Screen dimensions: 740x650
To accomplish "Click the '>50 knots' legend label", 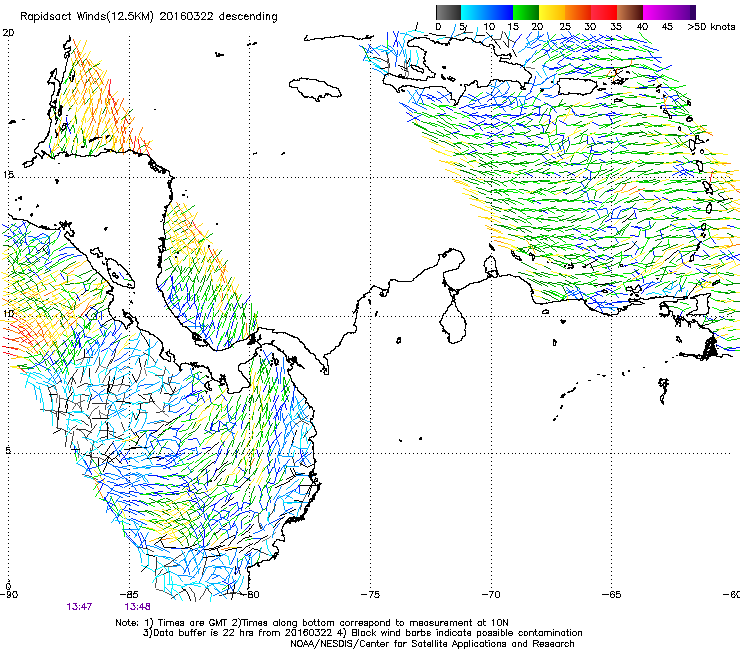I will click(711, 27).
